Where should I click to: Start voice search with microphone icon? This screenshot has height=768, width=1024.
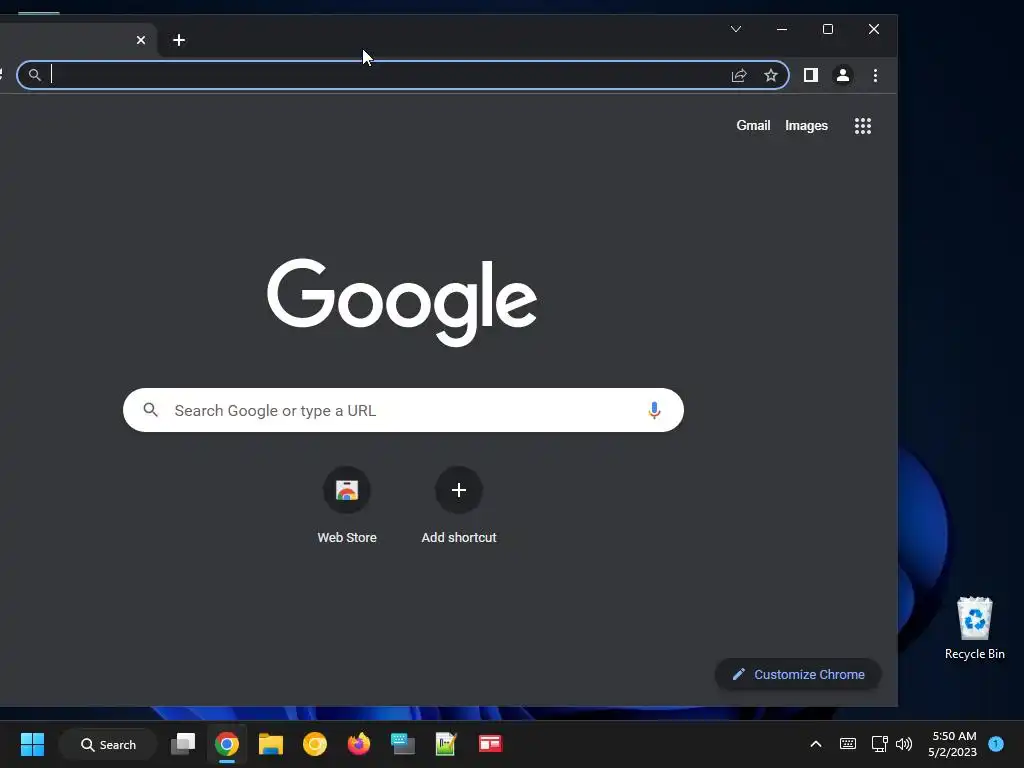[x=654, y=410]
